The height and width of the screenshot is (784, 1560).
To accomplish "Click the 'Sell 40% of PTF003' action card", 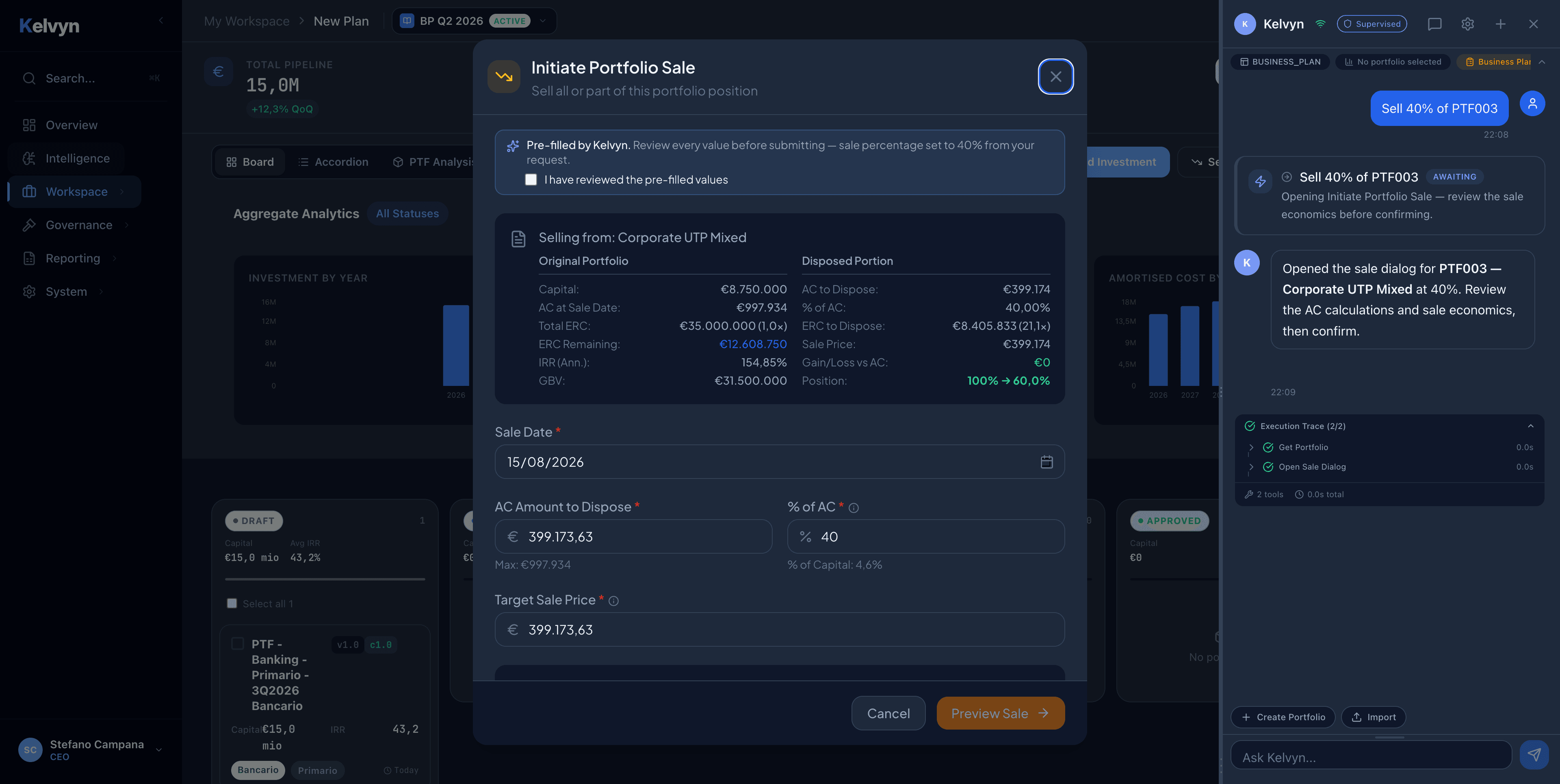I will click(x=1390, y=195).
